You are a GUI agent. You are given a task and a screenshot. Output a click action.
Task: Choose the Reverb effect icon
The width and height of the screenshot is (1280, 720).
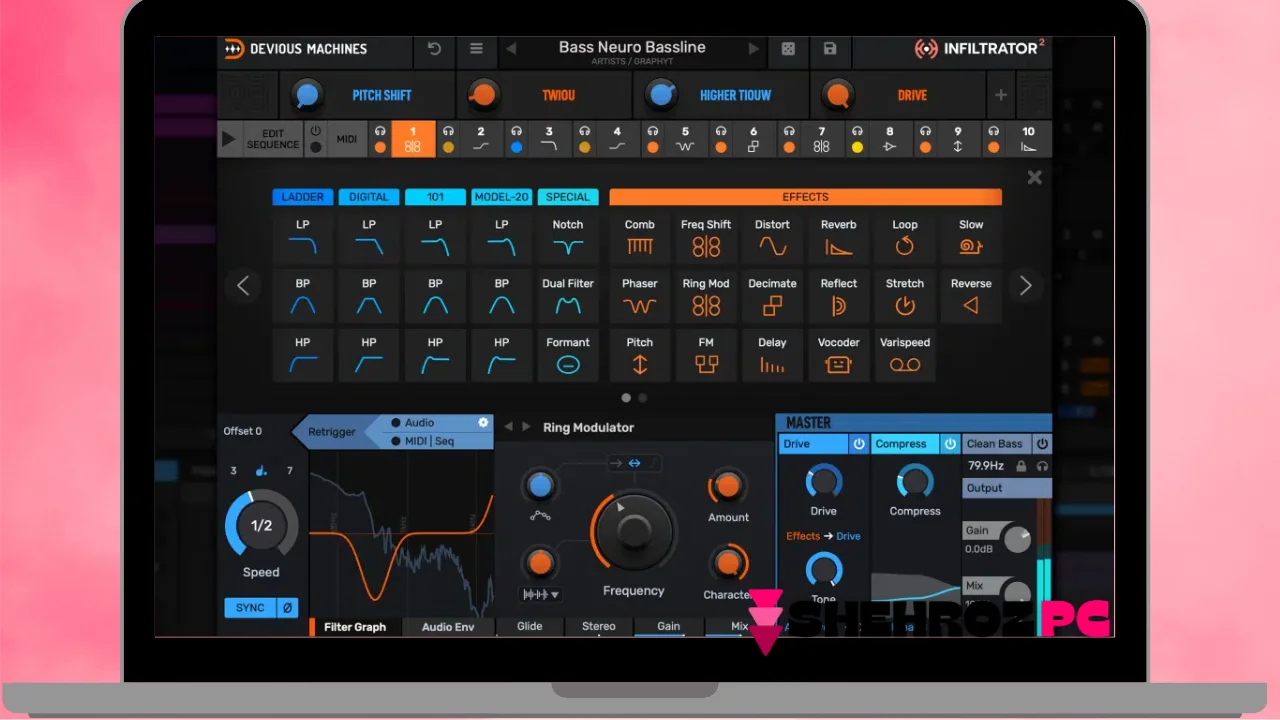[838, 246]
